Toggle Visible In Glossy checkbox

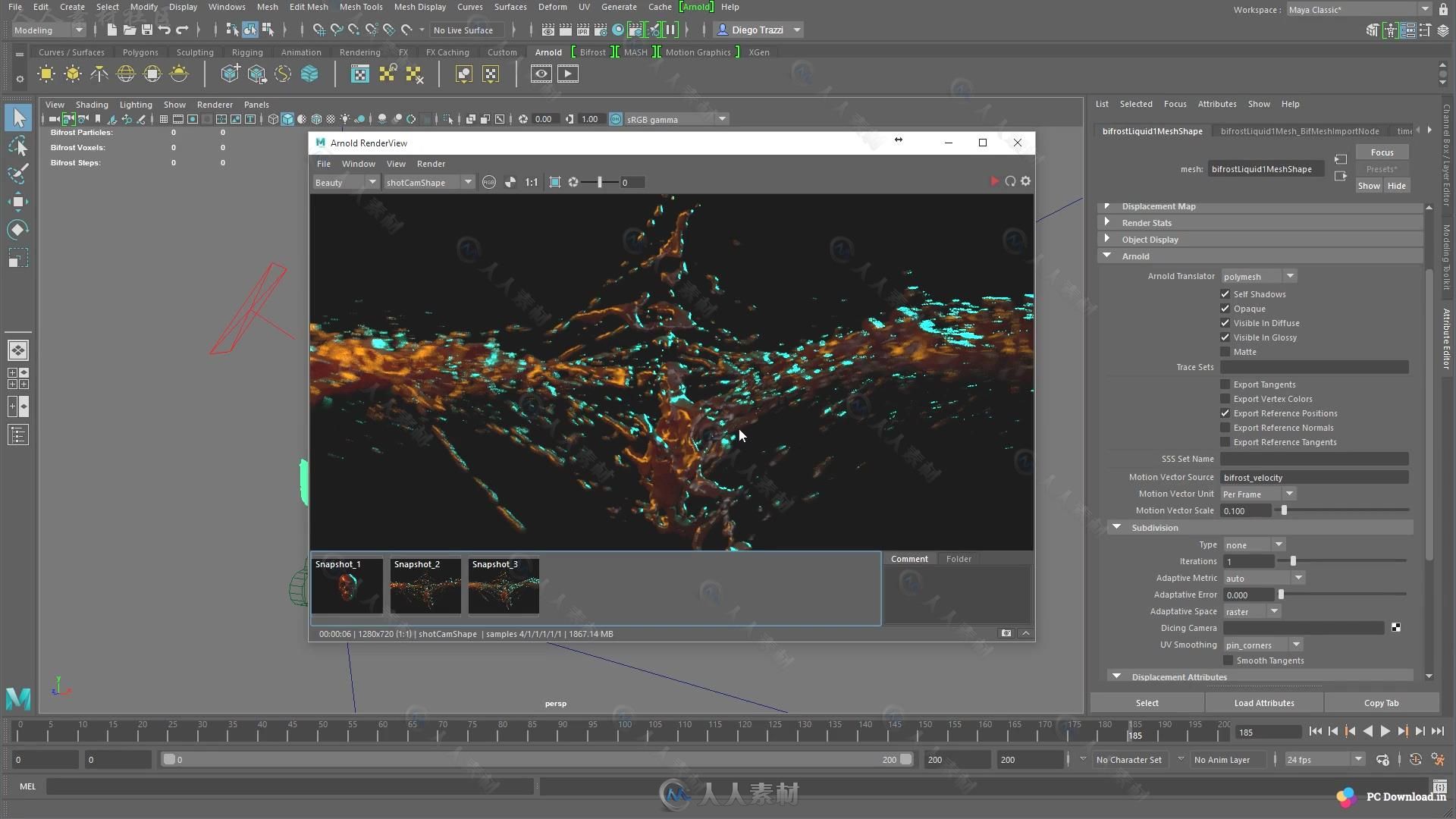click(1225, 337)
